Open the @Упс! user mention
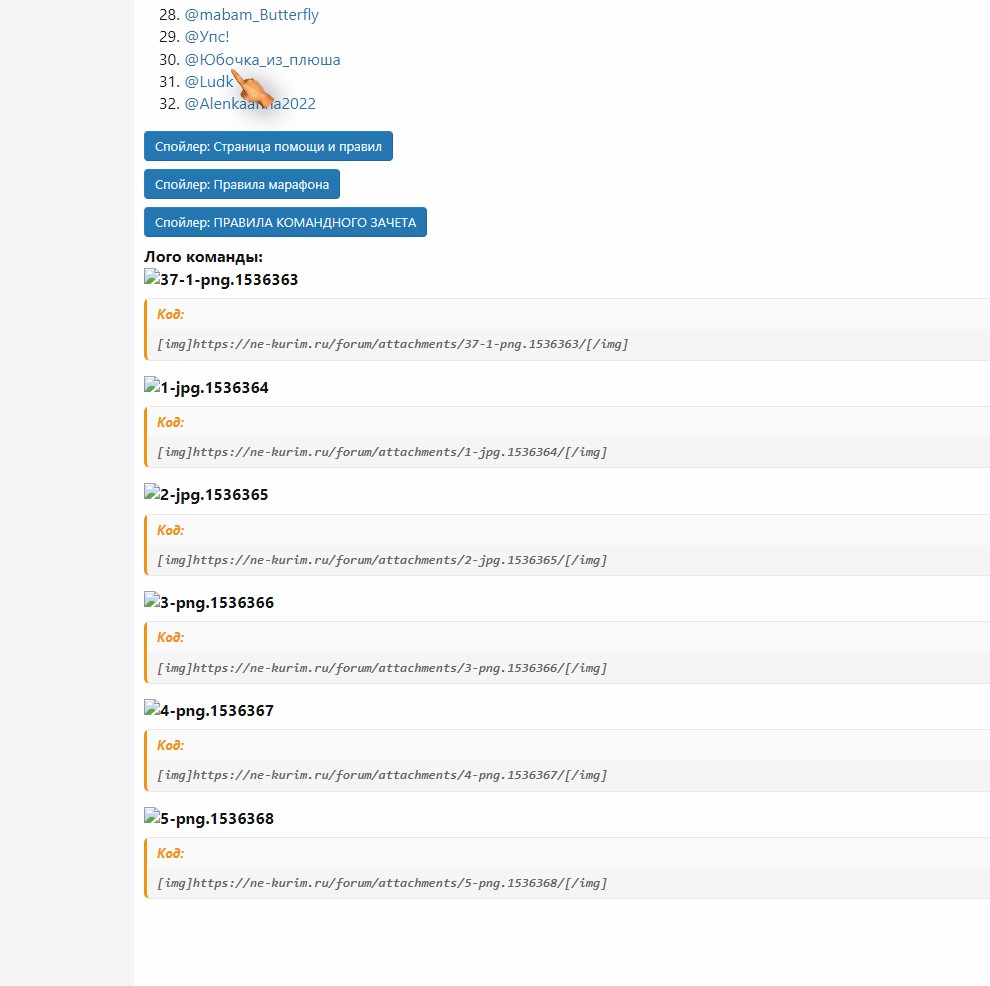This screenshot has width=990, height=986. click(206, 37)
